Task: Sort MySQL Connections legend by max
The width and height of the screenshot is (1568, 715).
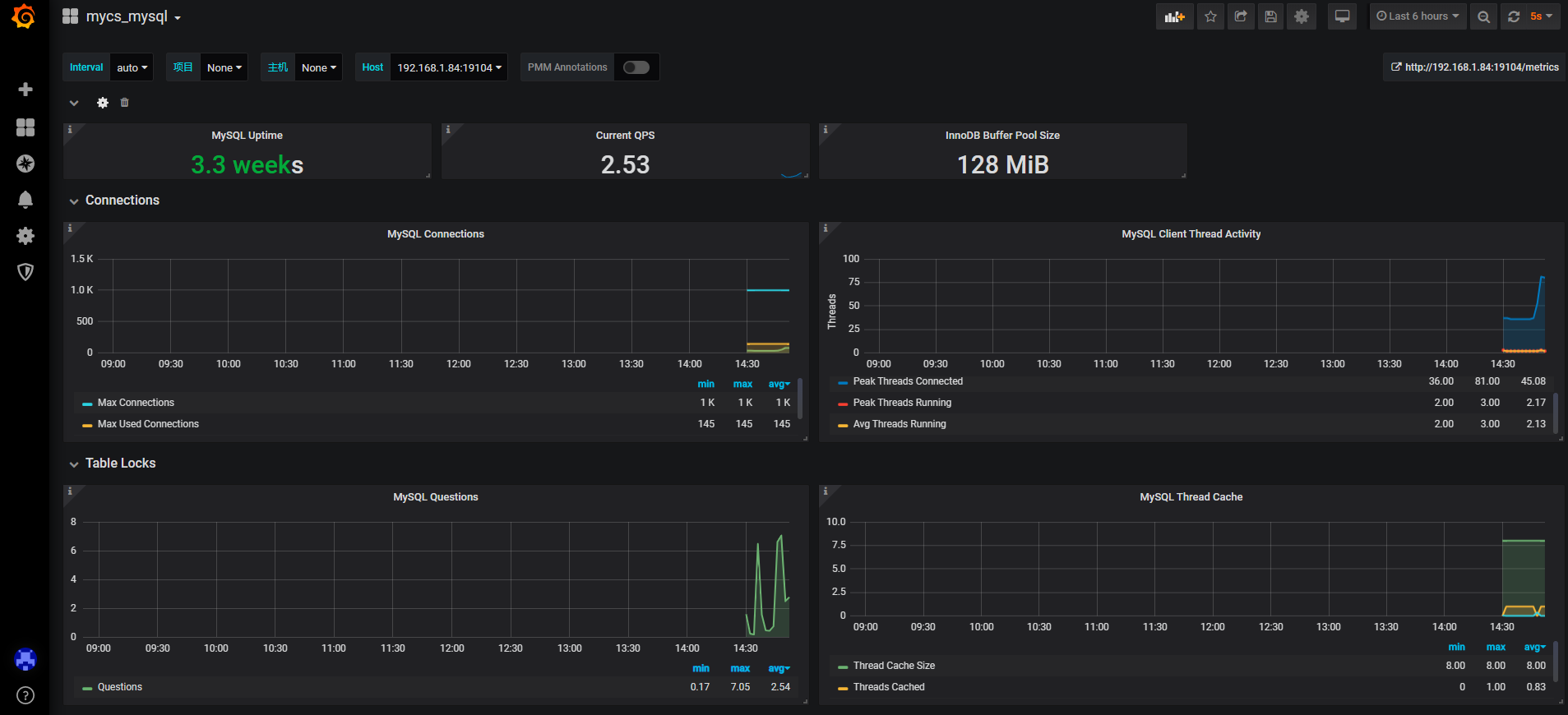Action: click(742, 385)
